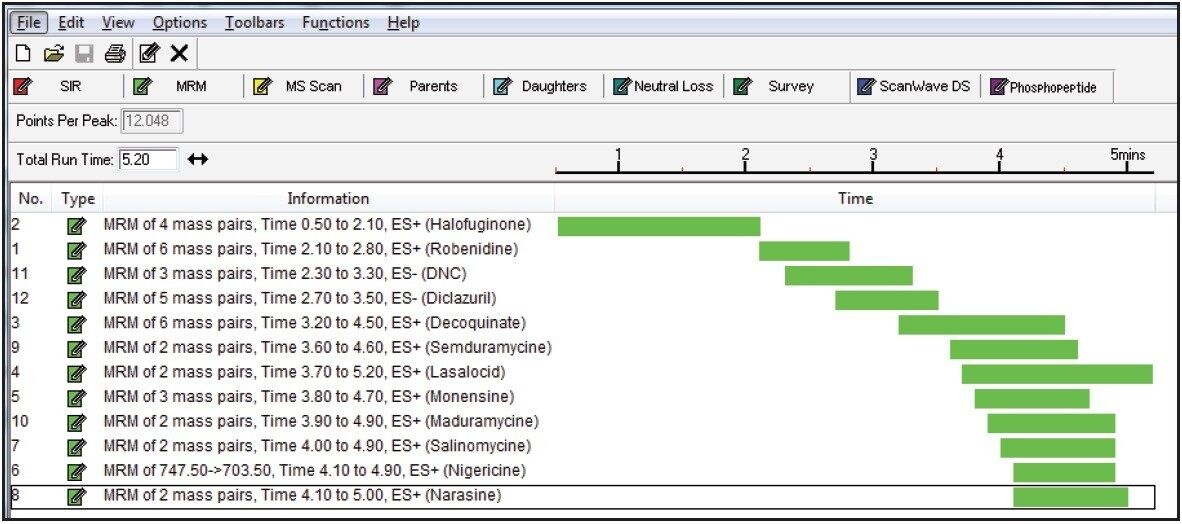Click the Diclazuril row type icon
This screenshot has height=524, width=1182.
pos(76,299)
